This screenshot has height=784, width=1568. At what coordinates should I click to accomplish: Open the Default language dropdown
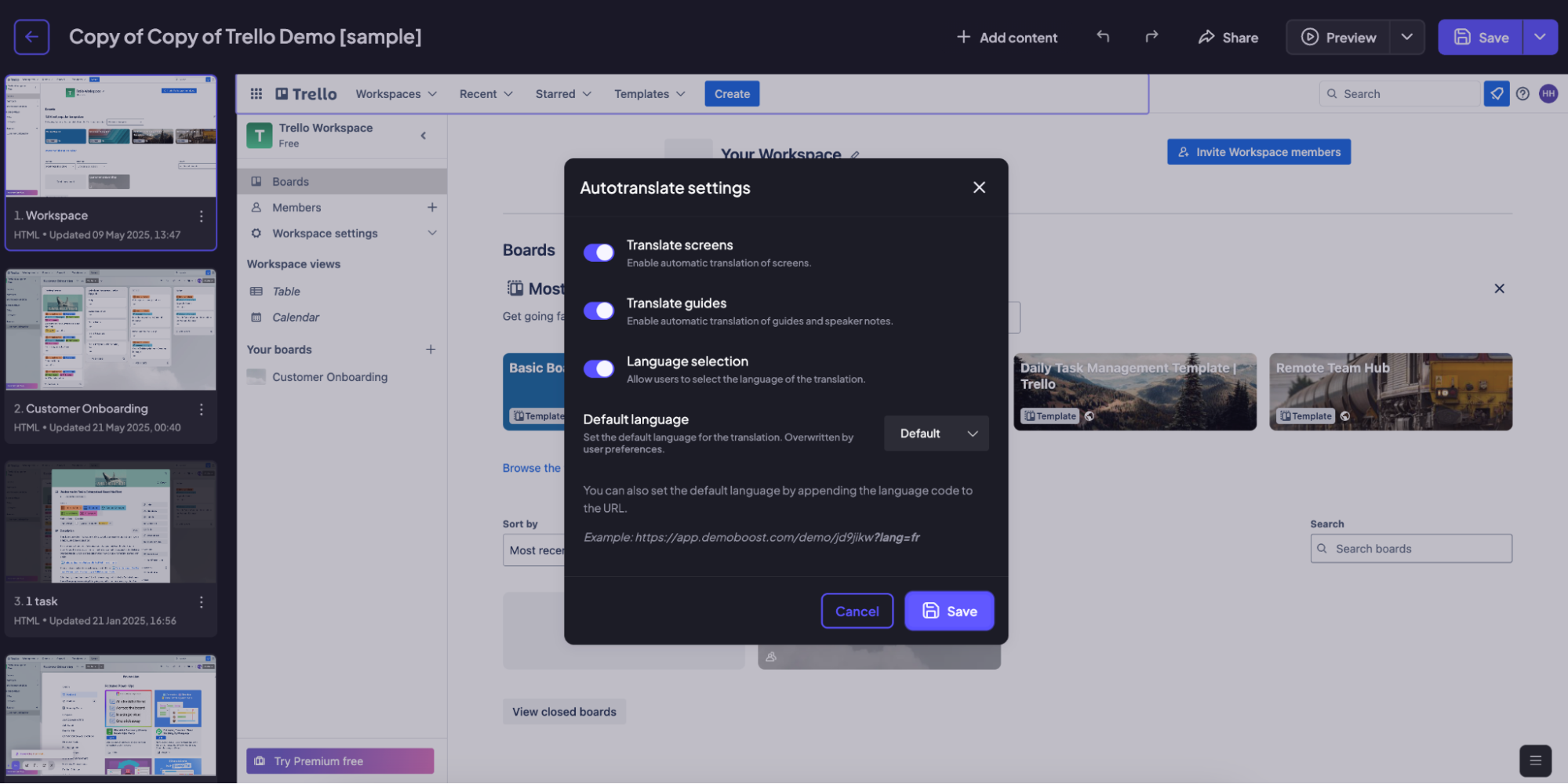pyautogui.click(x=937, y=434)
